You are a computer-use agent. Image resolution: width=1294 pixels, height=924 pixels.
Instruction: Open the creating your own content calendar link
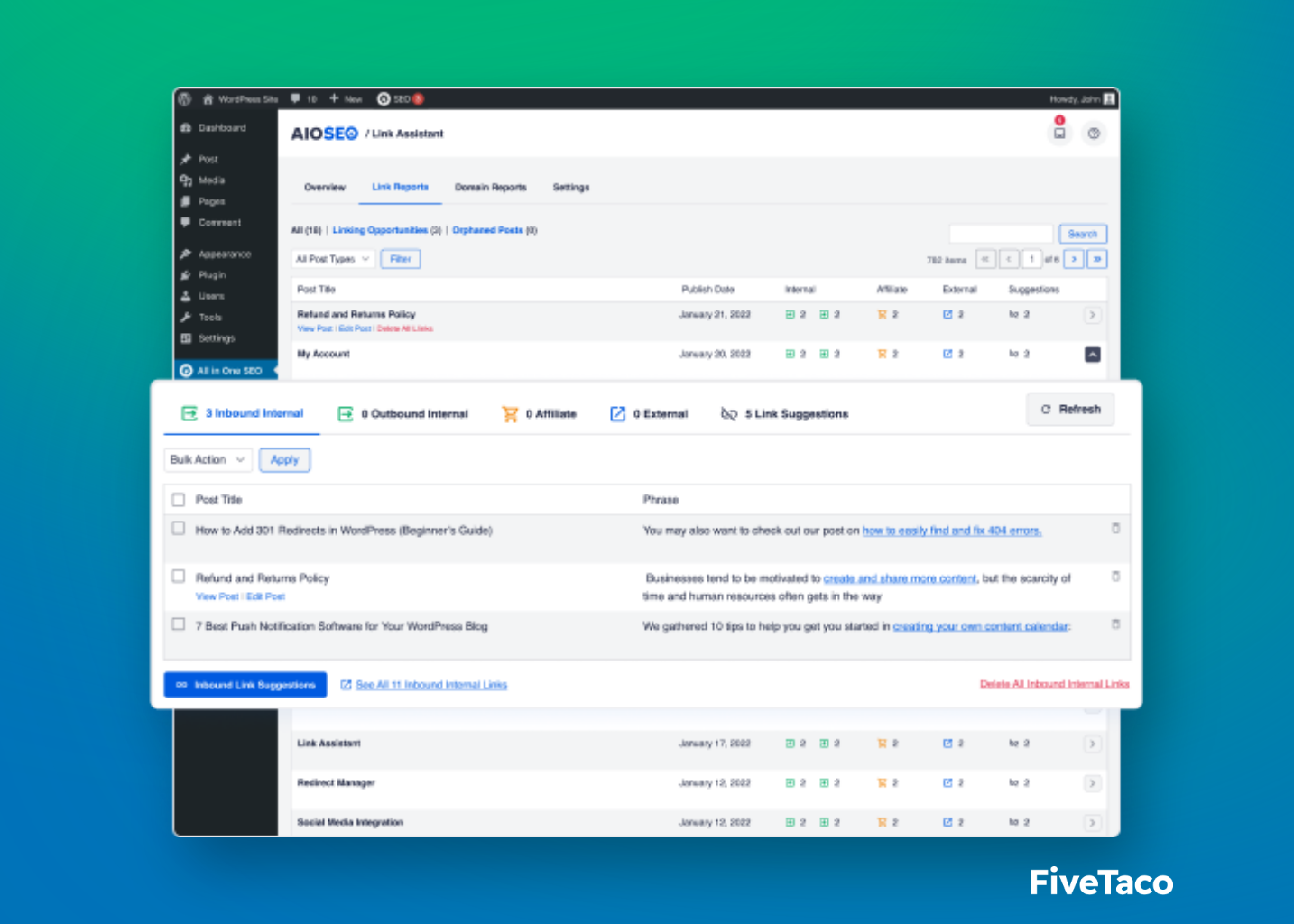tap(982, 626)
